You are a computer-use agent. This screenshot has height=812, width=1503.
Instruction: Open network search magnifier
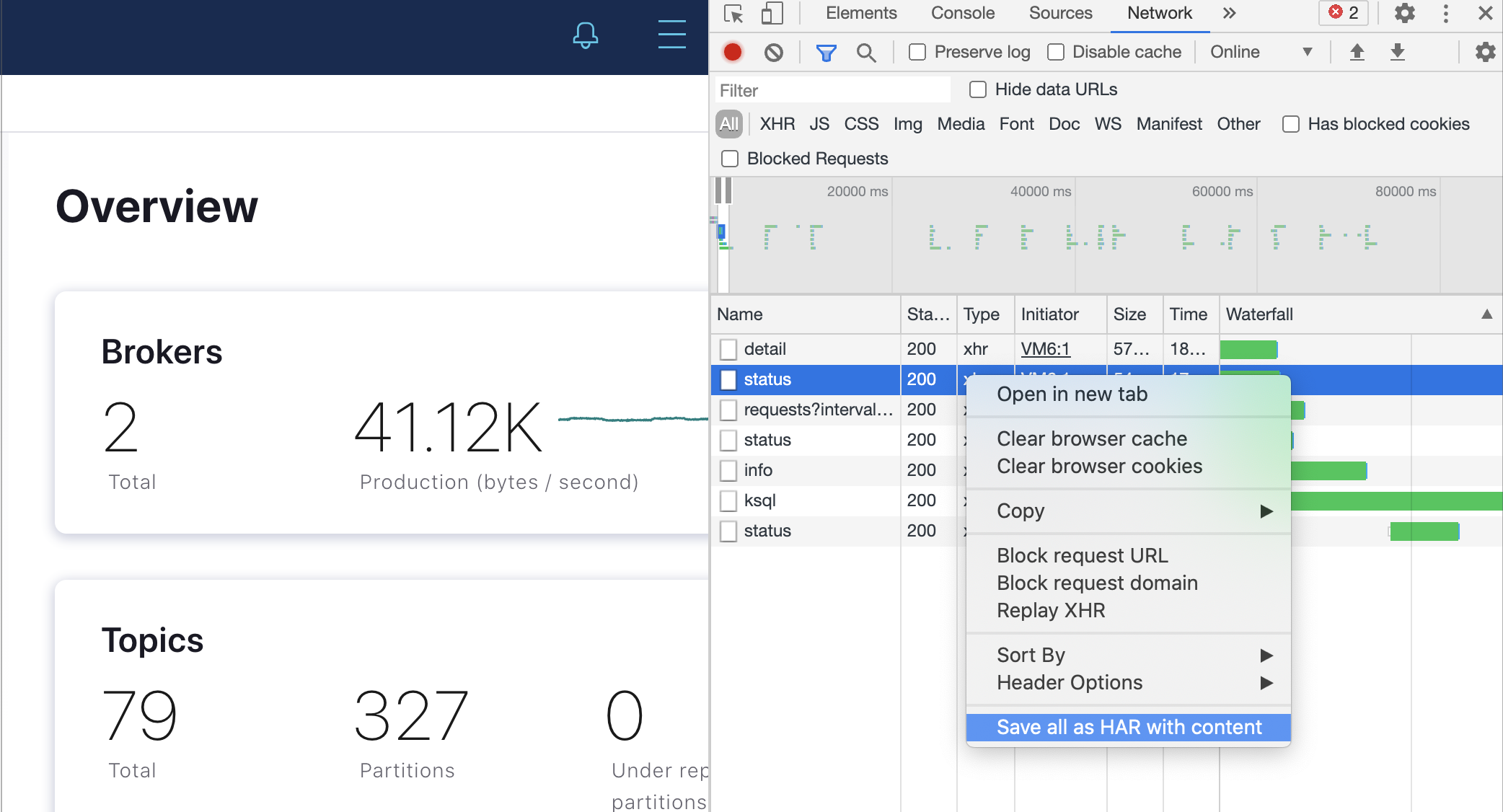click(866, 52)
